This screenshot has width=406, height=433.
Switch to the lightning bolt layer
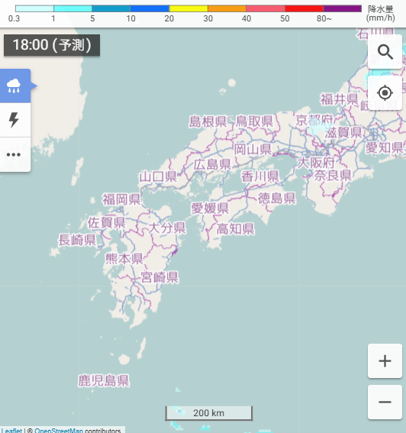tap(15, 120)
